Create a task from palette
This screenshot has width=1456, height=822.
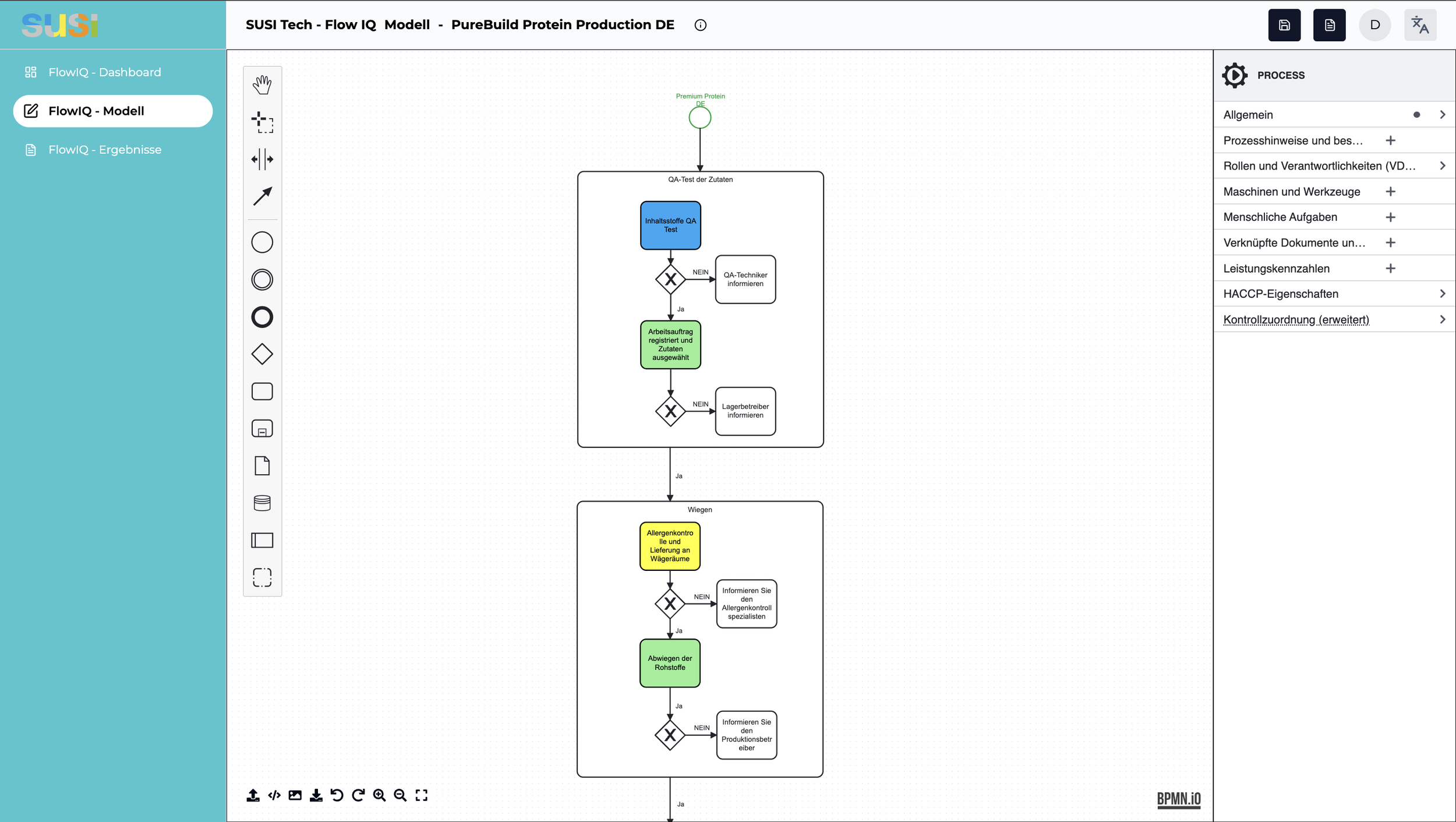tap(262, 391)
